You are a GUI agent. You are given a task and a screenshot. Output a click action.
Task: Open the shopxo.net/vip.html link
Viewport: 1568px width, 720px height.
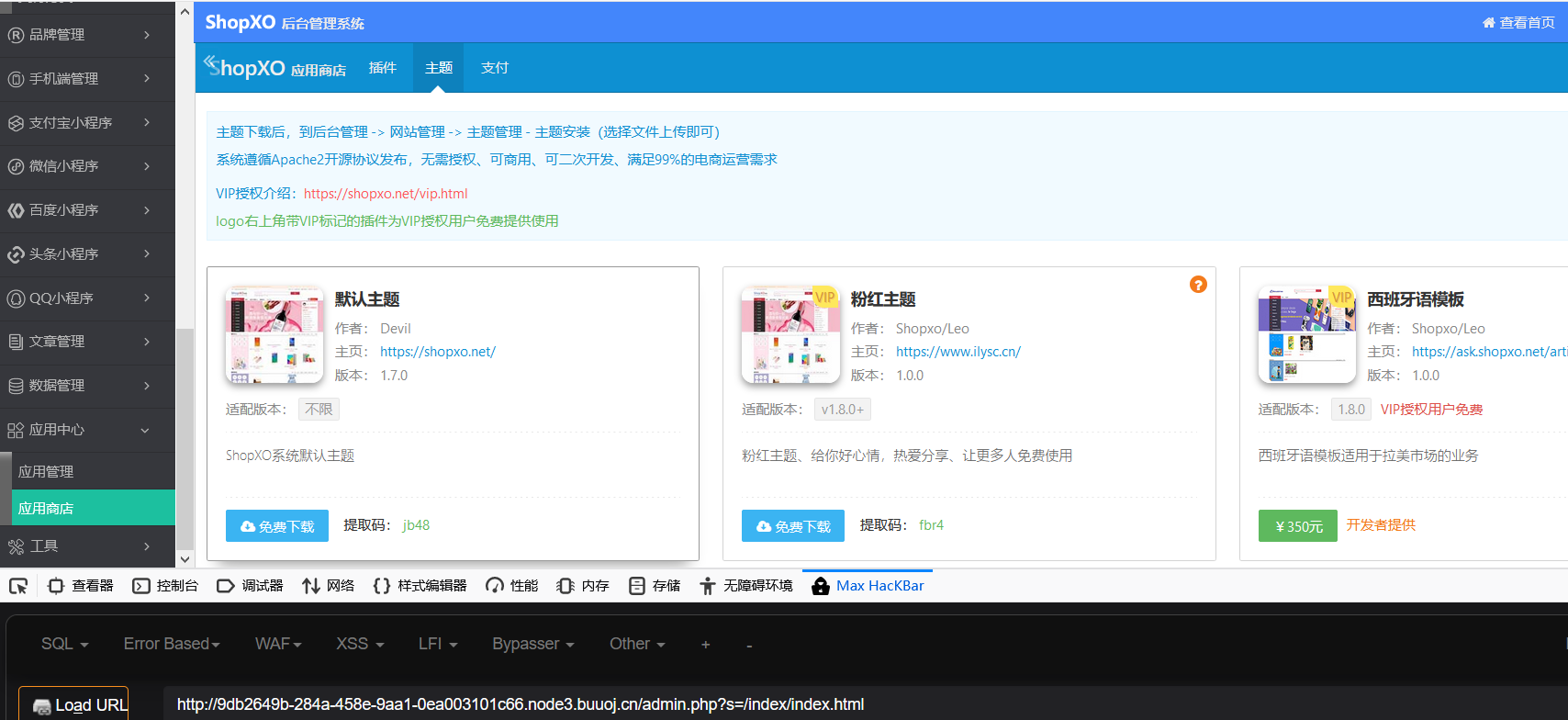click(x=386, y=194)
